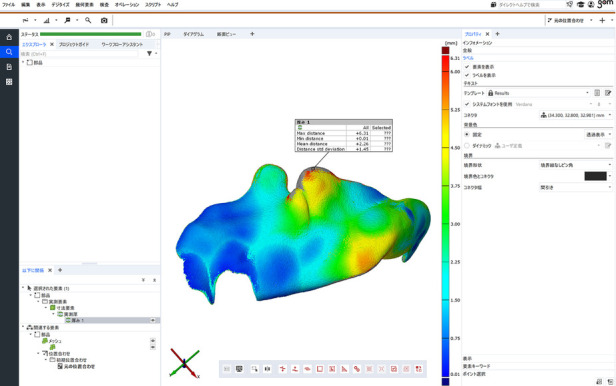Screen dimensions: 616x386
Task: Click the first tool icon in top toolbar
Action: (26, 20)
